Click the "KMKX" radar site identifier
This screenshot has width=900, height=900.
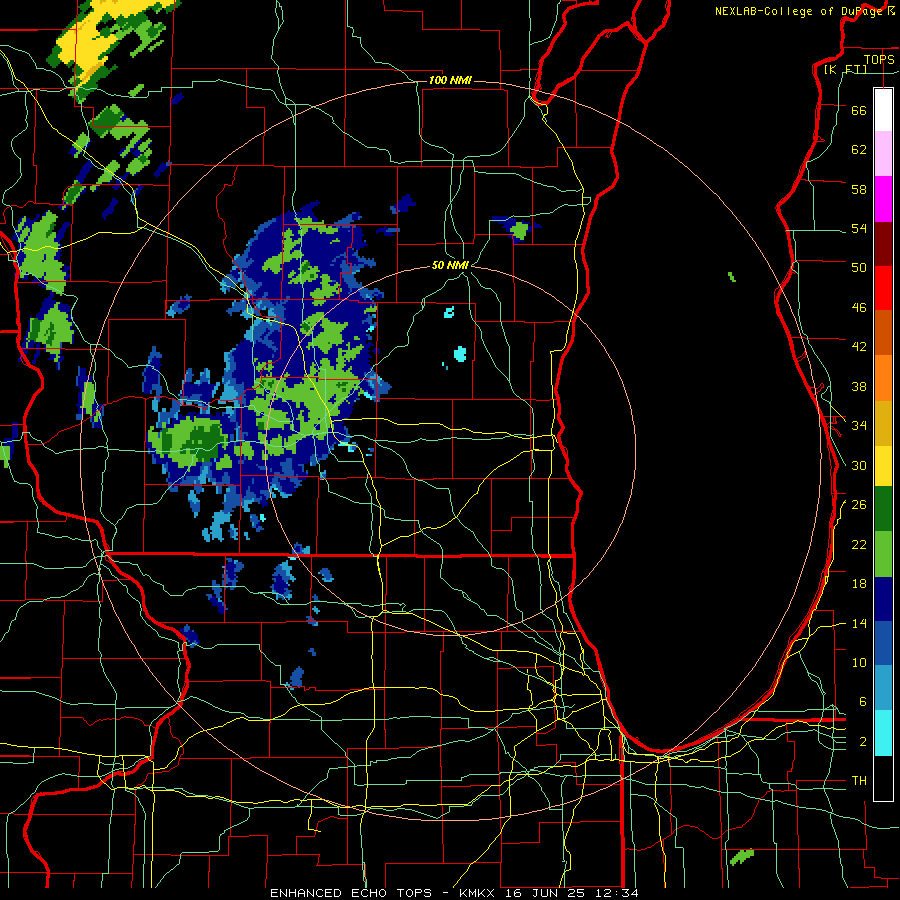pos(479,893)
